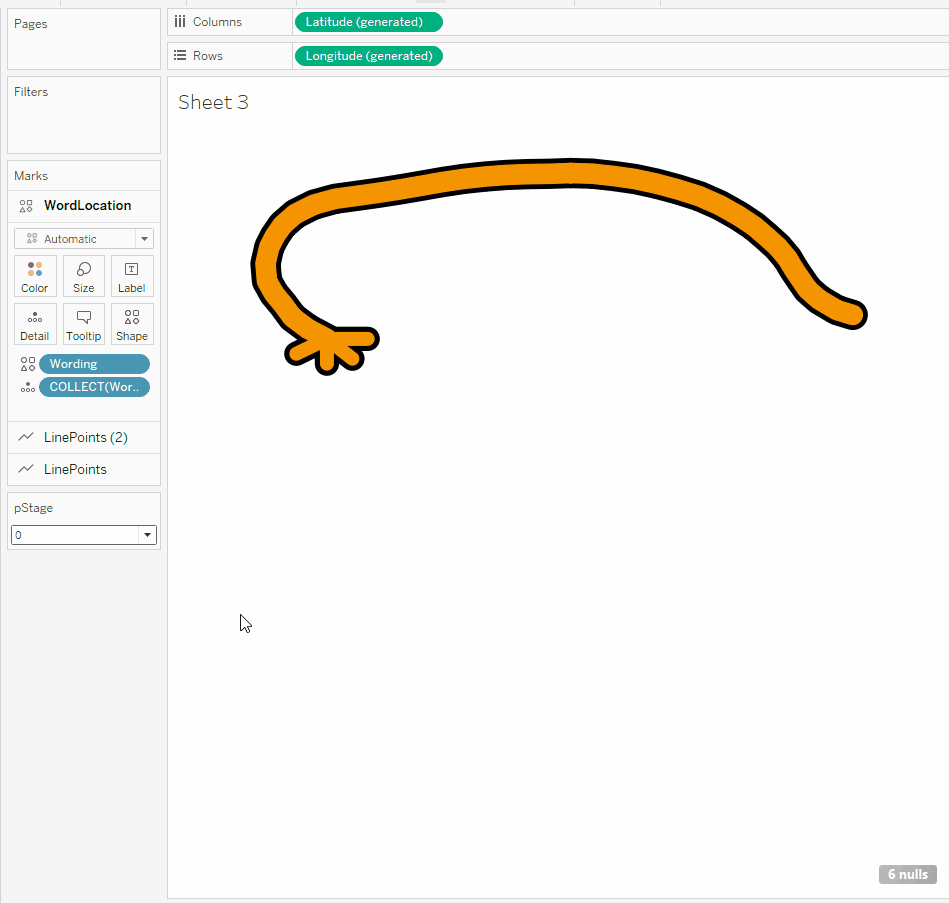949x903 pixels.
Task: Open the Label marks options
Action: 132,276
